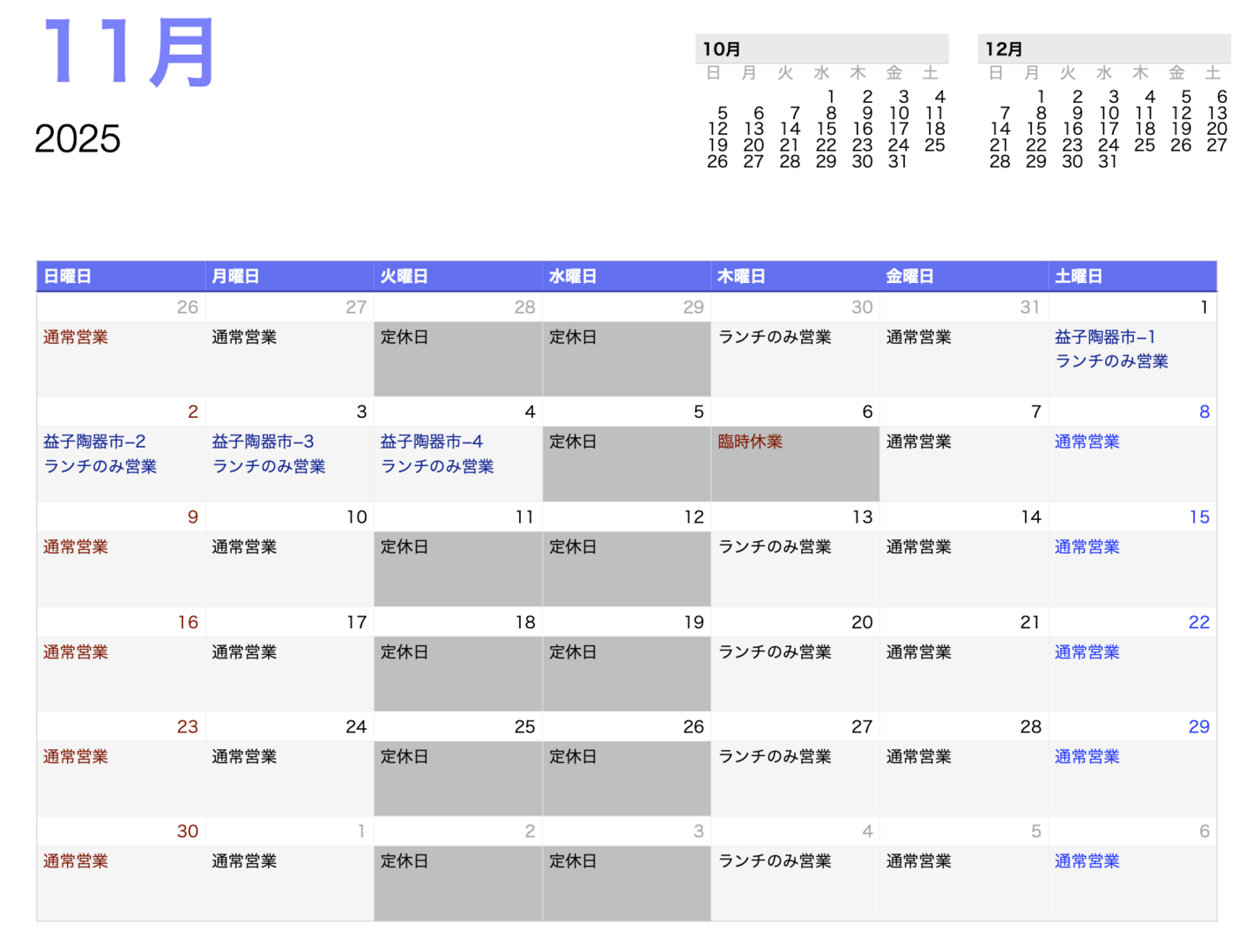The image size is (1254, 952).
Task: Click the 通常営業 event on Sunday November 23
Action: pos(76,757)
